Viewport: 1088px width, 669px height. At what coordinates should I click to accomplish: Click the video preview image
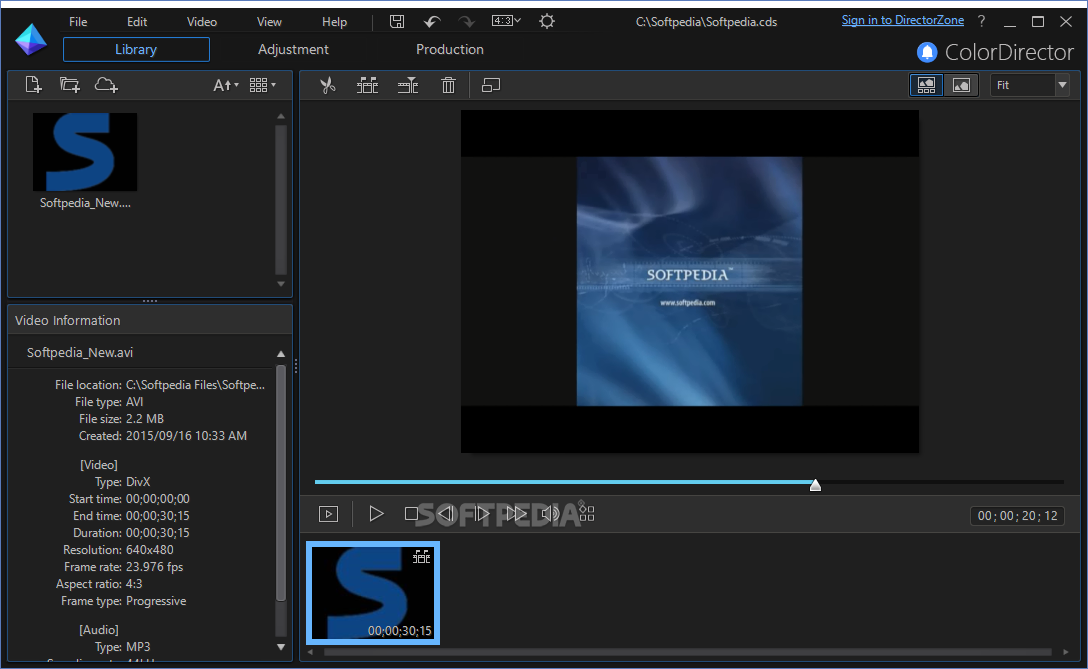coord(689,281)
